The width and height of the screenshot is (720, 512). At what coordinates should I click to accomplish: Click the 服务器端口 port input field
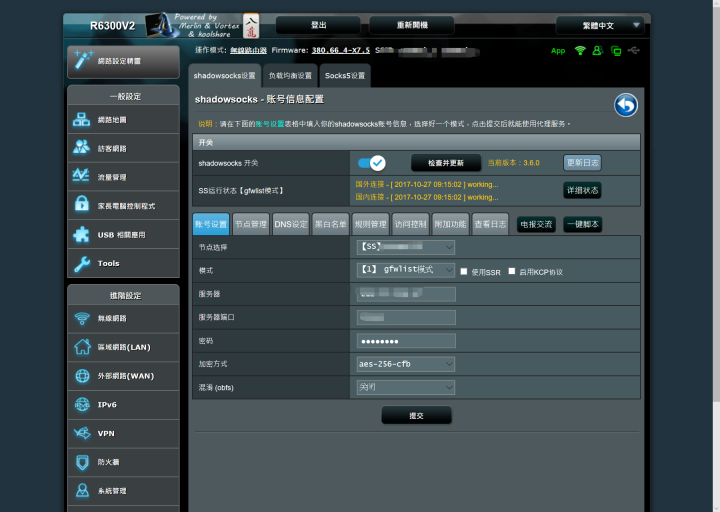click(406, 317)
